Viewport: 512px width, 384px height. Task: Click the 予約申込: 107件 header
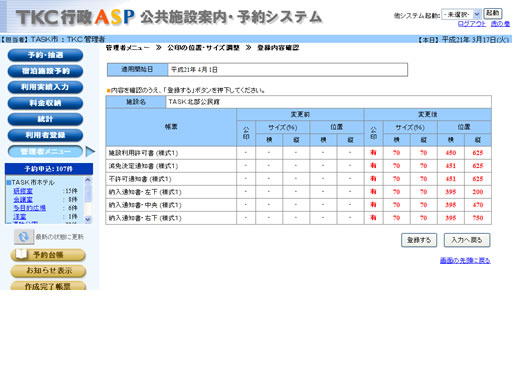(x=49, y=169)
